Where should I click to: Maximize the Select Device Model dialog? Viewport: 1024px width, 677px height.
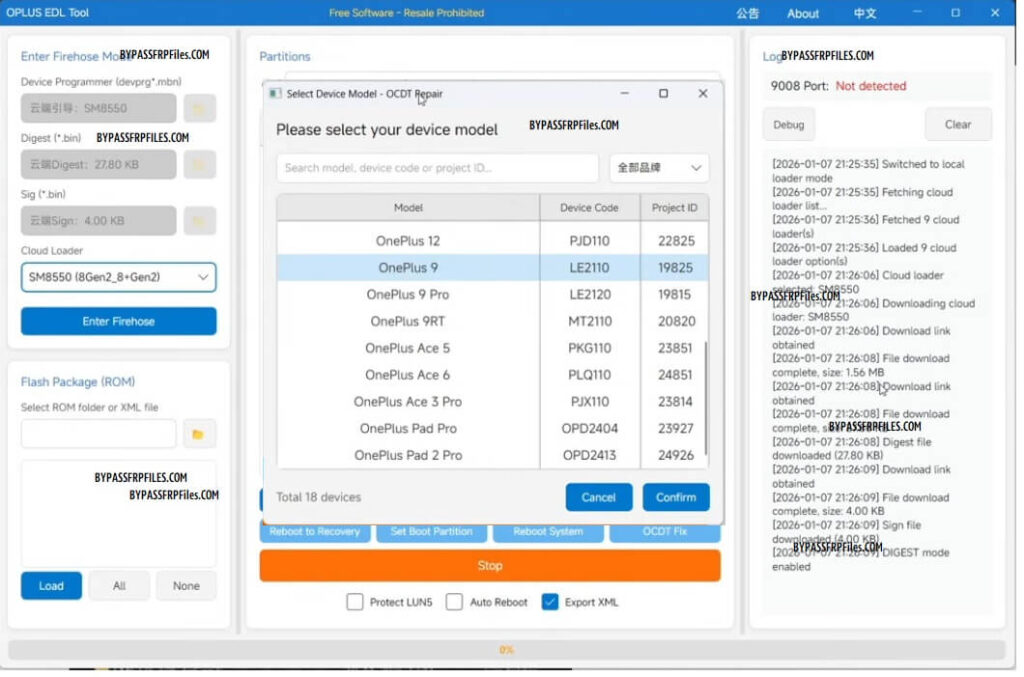pos(664,93)
